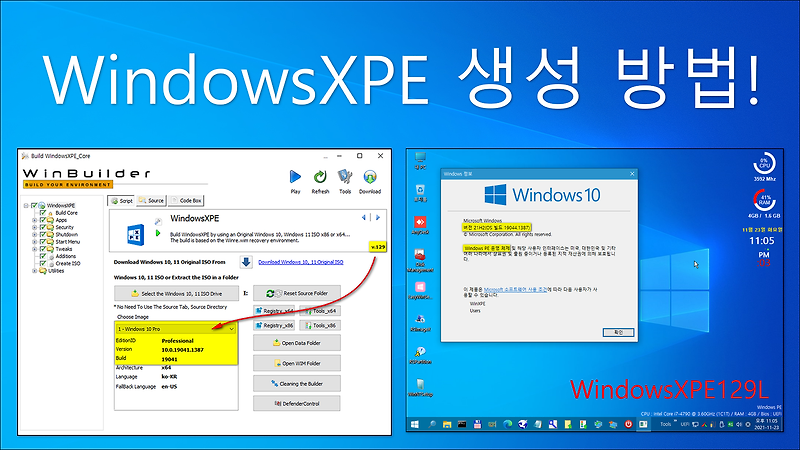Click the Tools_x64 button
This screenshot has width=800, height=450.
pyautogui.click(x=320, y=311)
